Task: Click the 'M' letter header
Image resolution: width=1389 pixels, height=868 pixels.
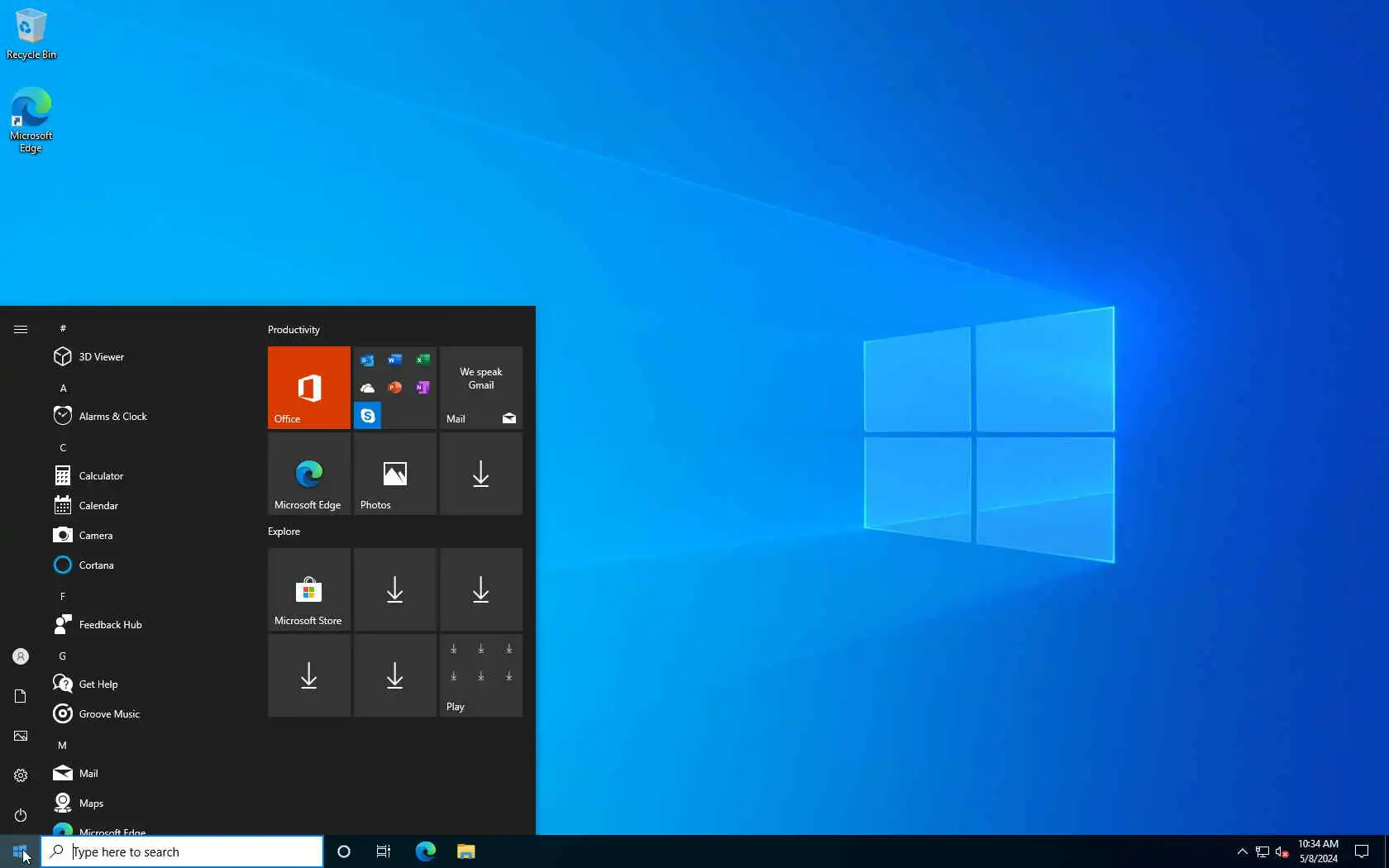Action: point(62,745)
